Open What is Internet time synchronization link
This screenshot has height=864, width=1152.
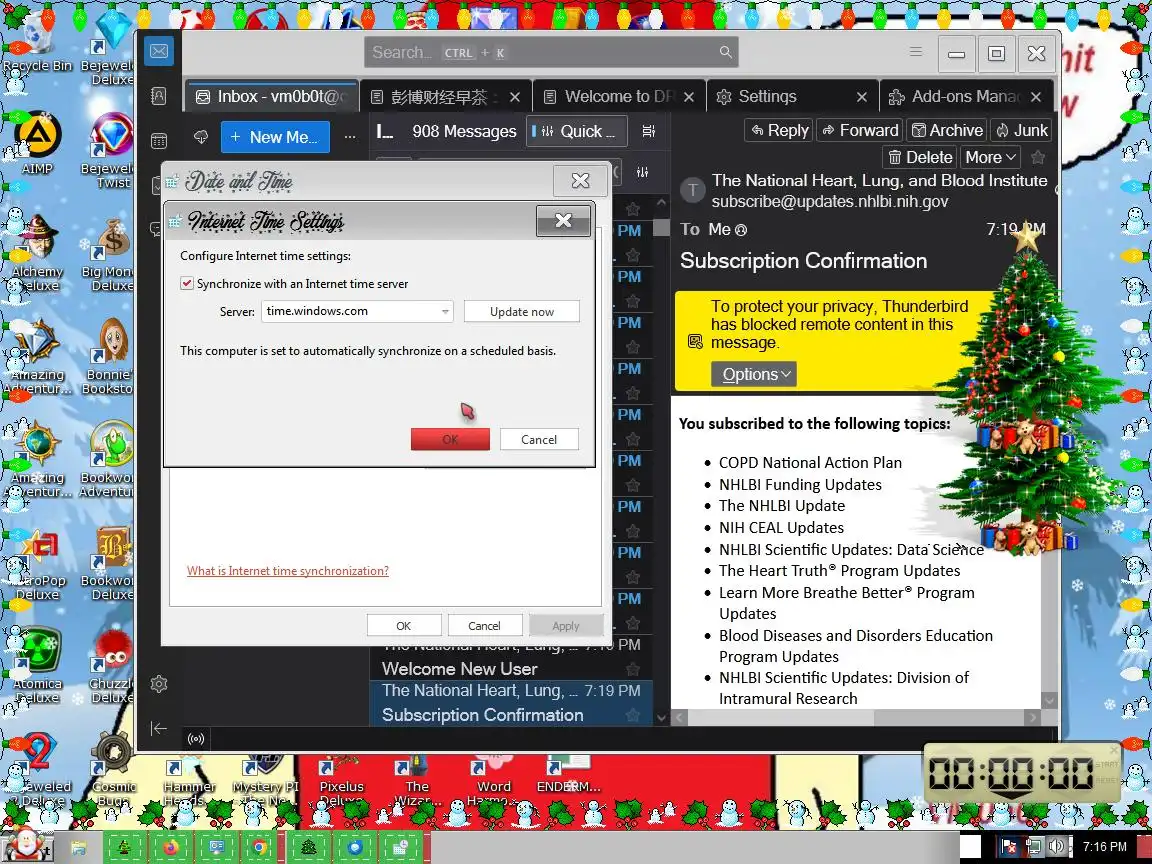(x=288, y=571)
